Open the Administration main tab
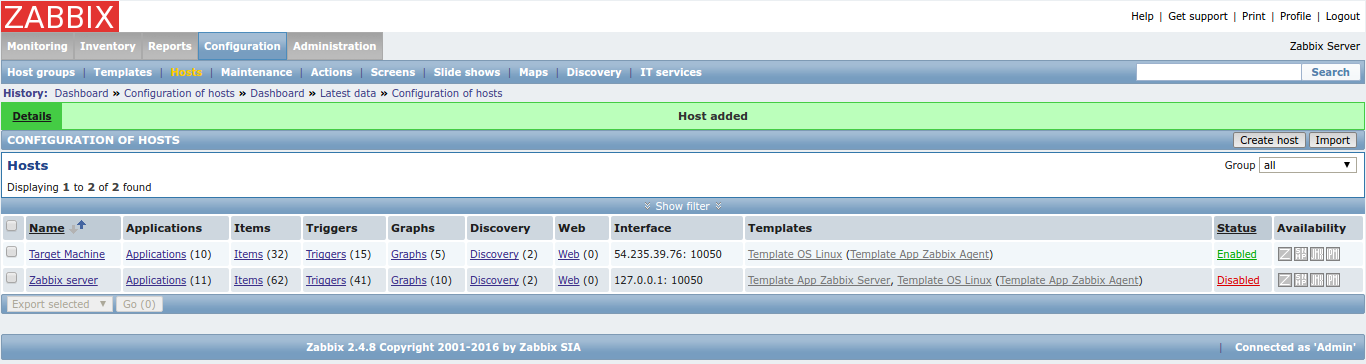The width and height of the screenshot is (1366, 364). (335, 46)
